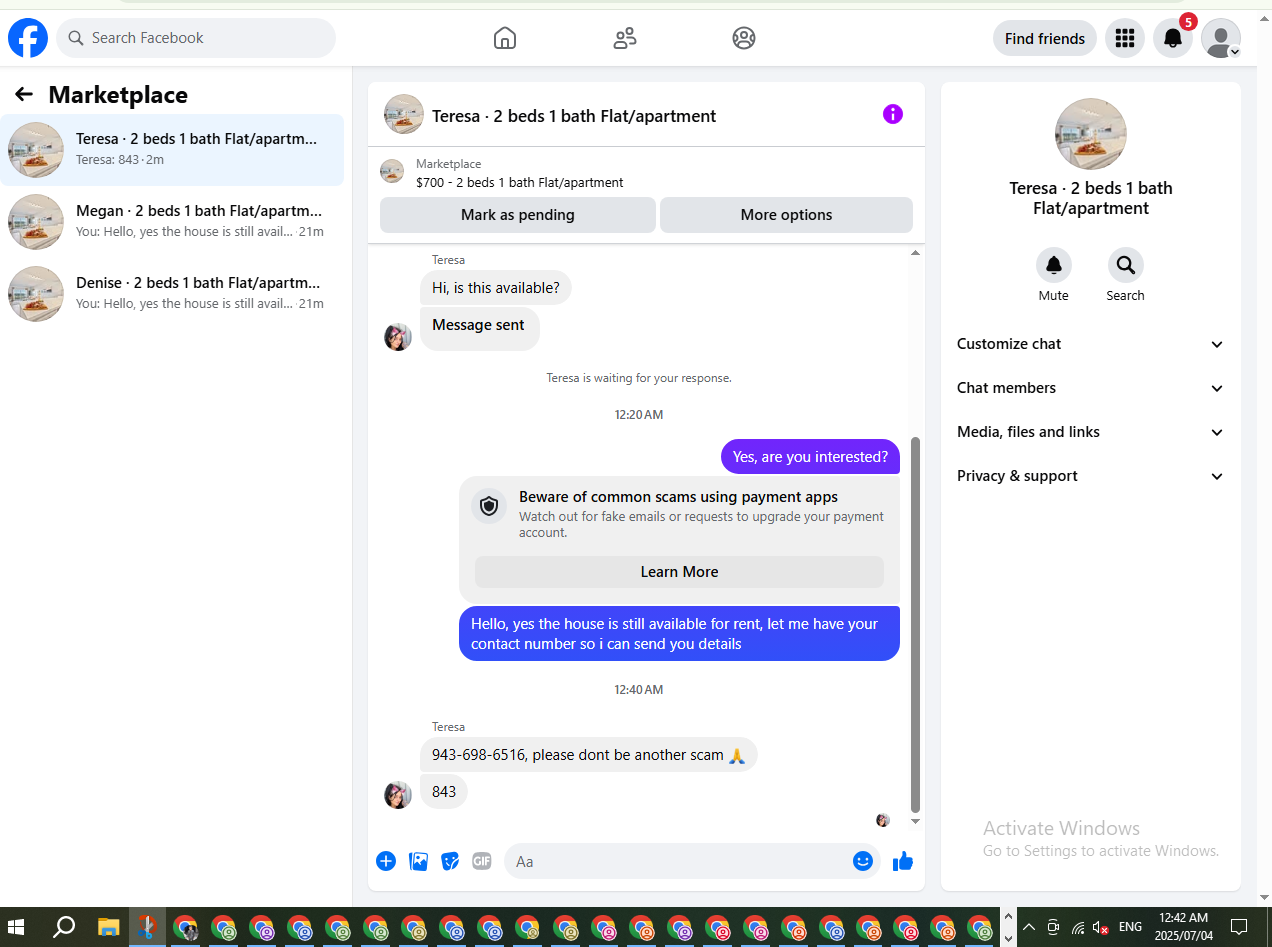Image resolution: width=1272 pixels, height=947 pixels.
Task: Open more actions plus icon in composer
Action: point(386,861)
